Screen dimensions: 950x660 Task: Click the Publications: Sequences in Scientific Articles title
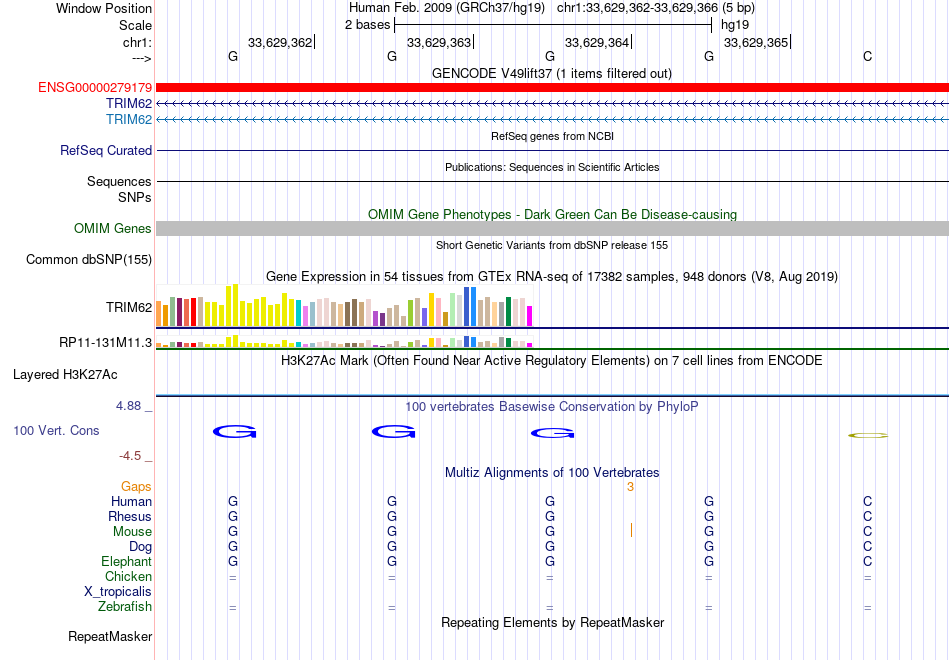point(552,167)
